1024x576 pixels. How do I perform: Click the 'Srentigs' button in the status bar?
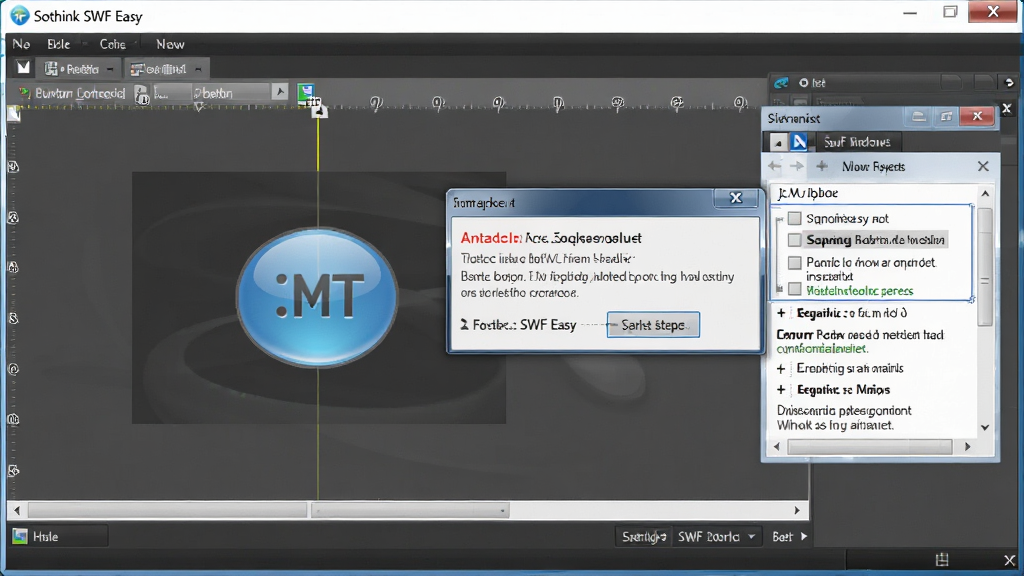tap(643, 537)
